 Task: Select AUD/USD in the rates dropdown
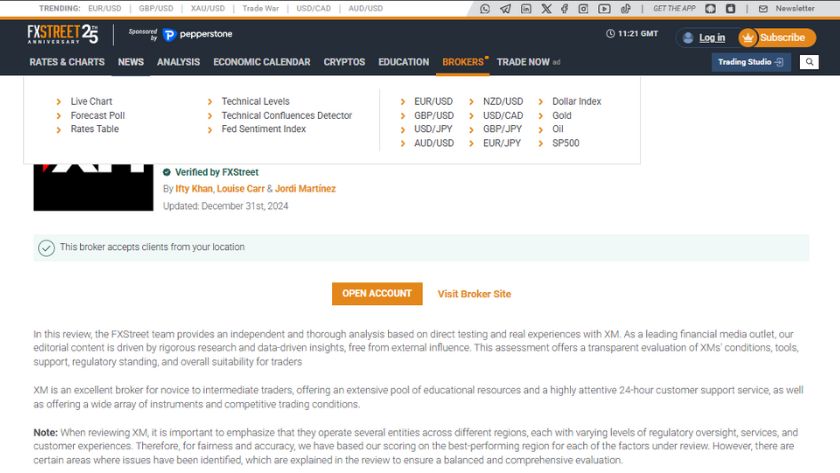[x=434, y=143]
